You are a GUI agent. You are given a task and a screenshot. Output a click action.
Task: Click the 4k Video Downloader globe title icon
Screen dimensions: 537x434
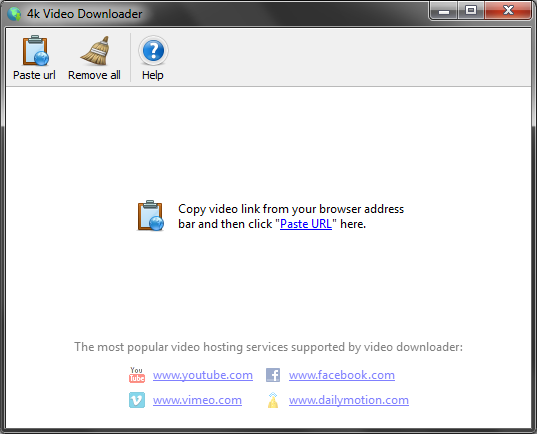click(14, 14)
